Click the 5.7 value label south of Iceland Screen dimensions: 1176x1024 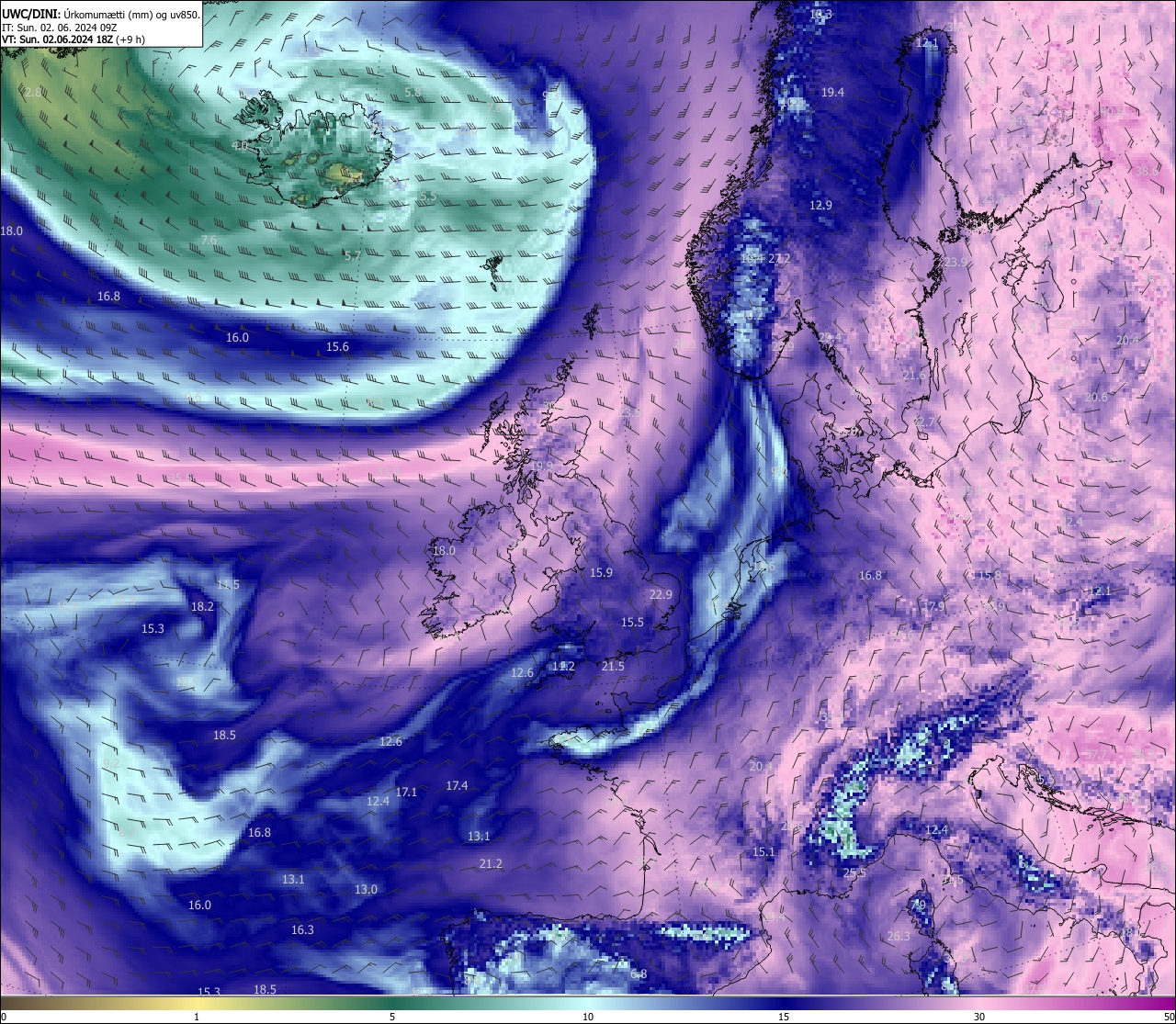tap(353, 256)
